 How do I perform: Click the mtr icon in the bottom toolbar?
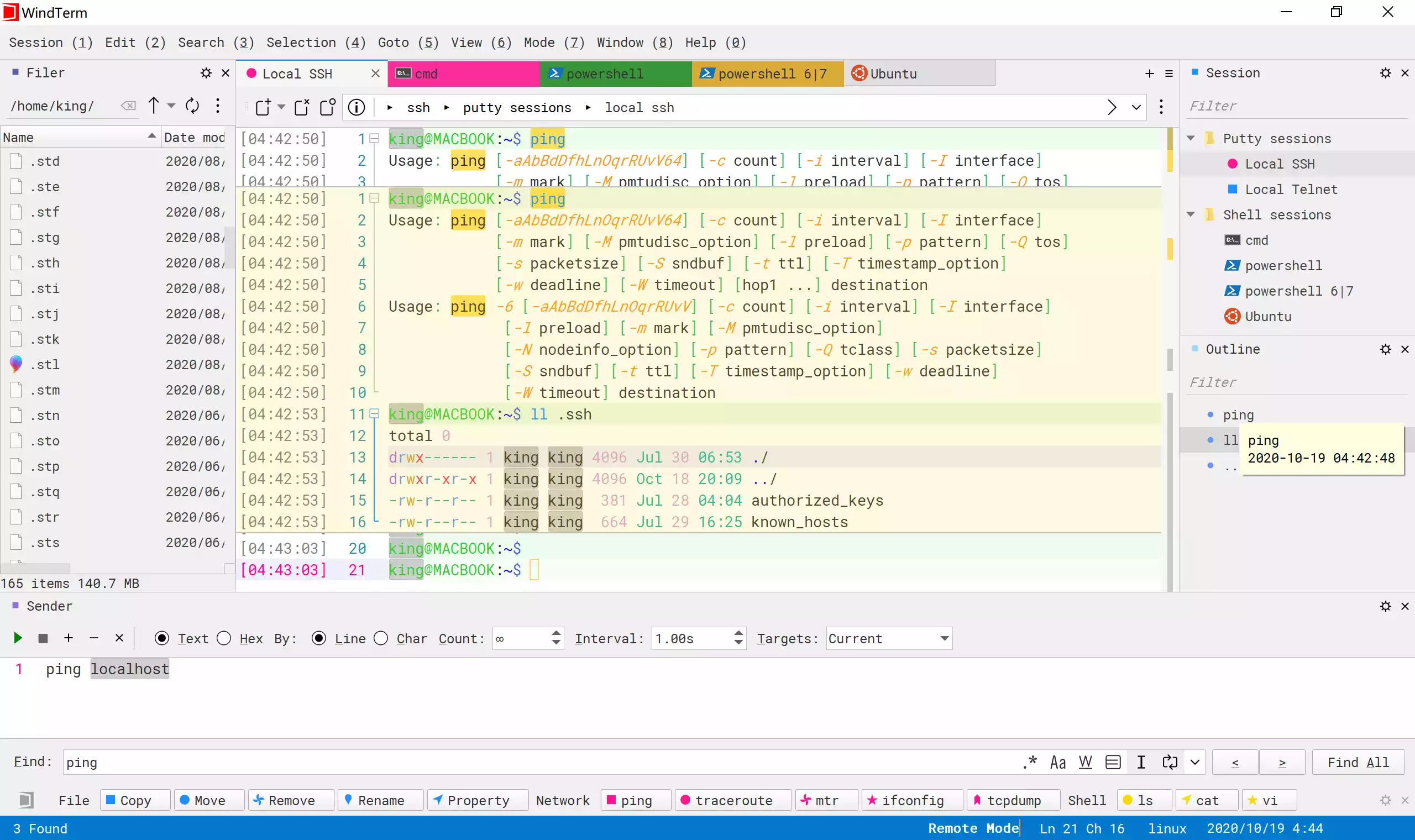(820, 800)
